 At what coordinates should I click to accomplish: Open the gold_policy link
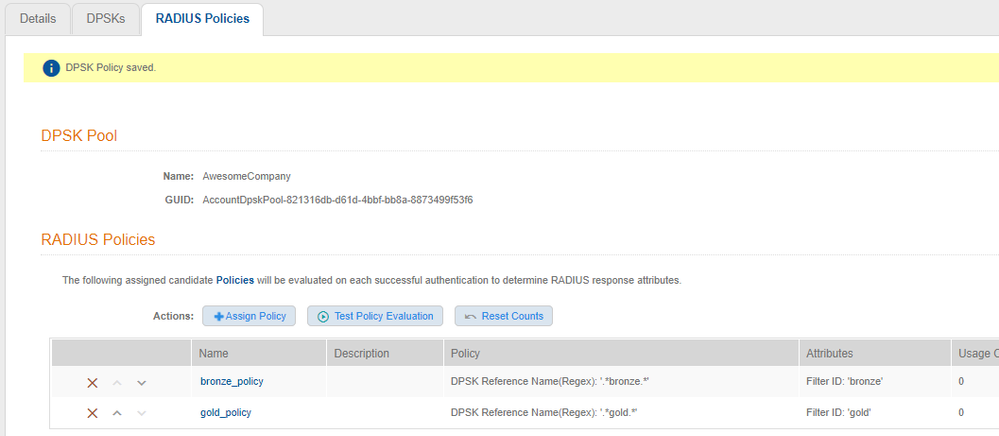coord(225,413)
